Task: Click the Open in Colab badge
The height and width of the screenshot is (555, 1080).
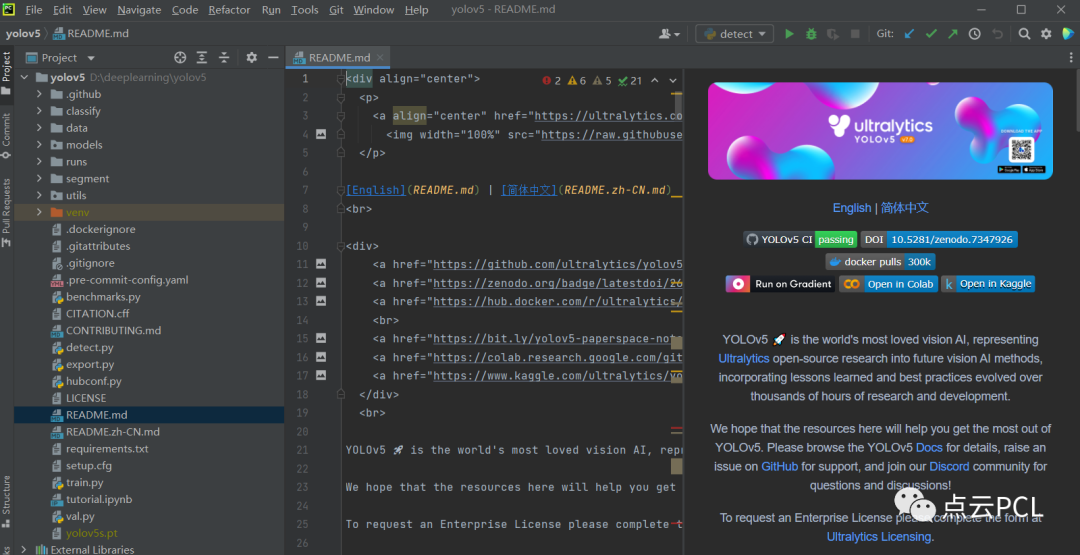Action: (x=889, y=284)
